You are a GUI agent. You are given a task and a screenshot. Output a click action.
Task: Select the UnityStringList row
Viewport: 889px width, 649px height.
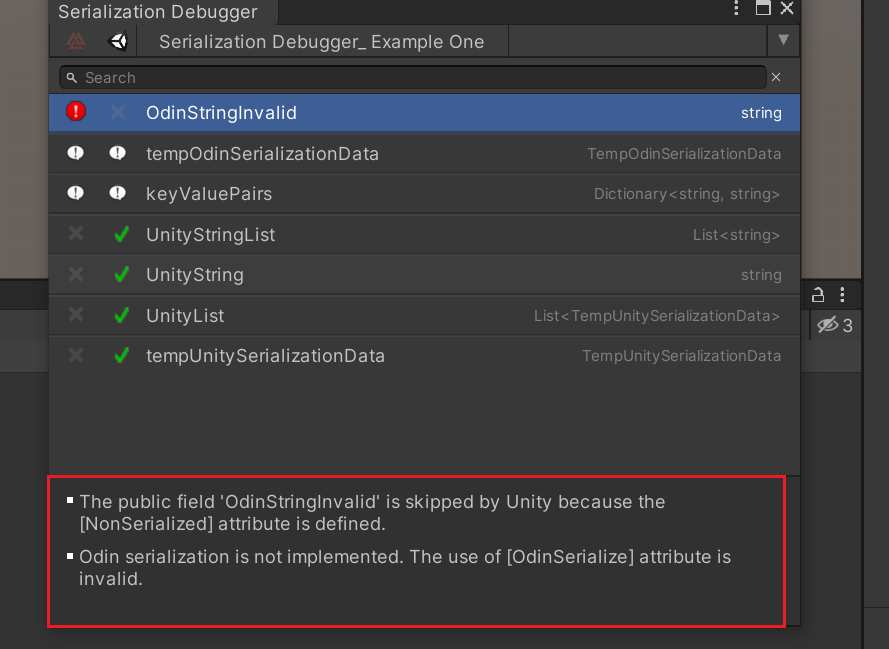click(425, 235)
